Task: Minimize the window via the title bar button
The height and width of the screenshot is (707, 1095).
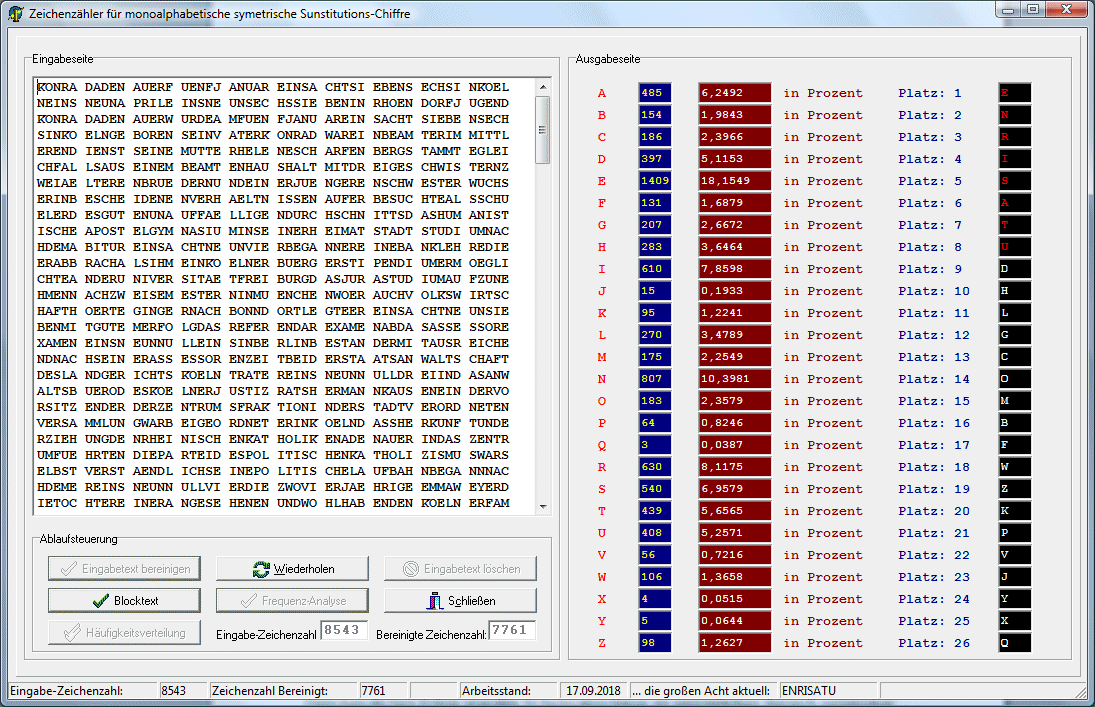Action: 1008,9
